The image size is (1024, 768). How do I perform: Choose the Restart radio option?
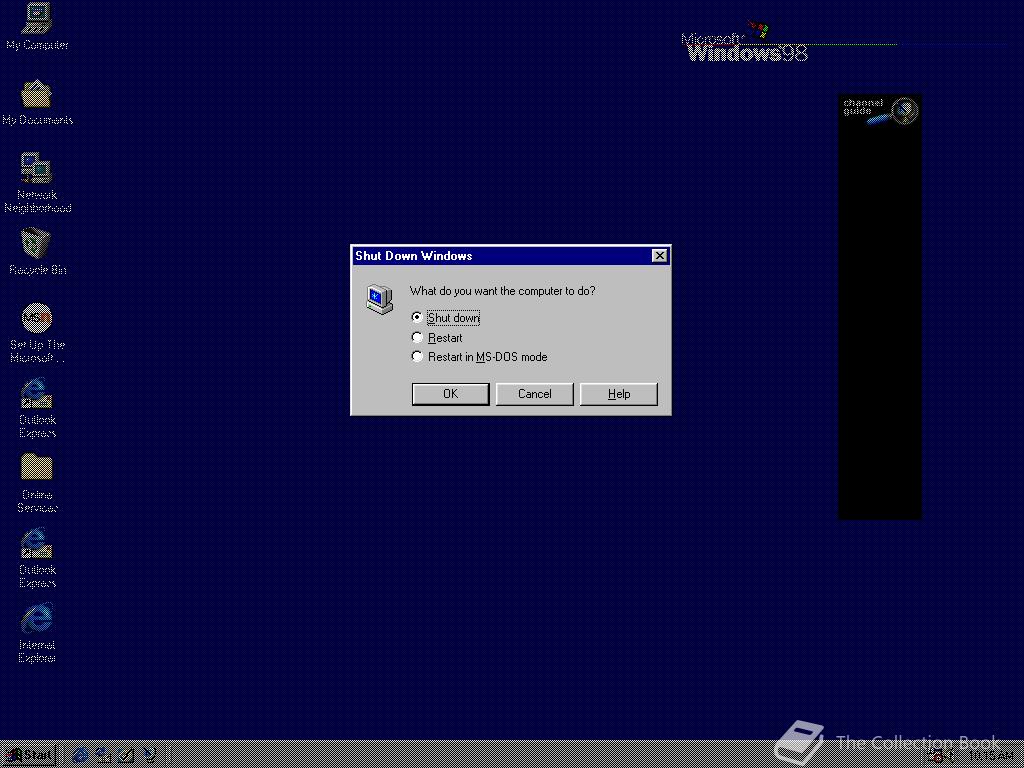438,338
